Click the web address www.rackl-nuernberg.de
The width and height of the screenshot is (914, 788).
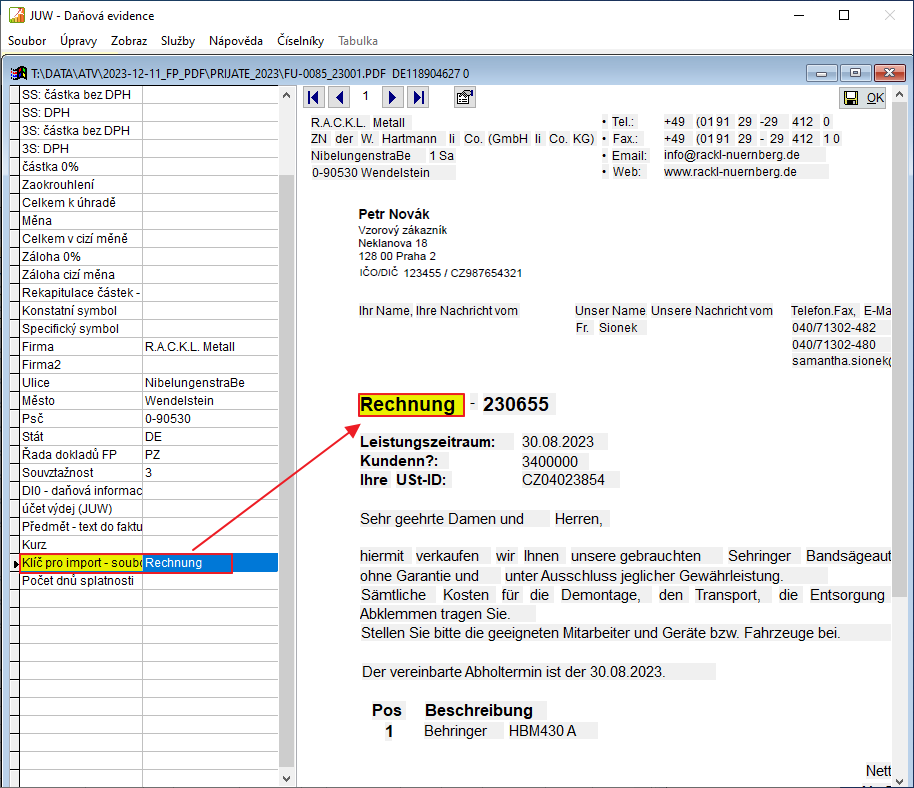pos(730,172)
